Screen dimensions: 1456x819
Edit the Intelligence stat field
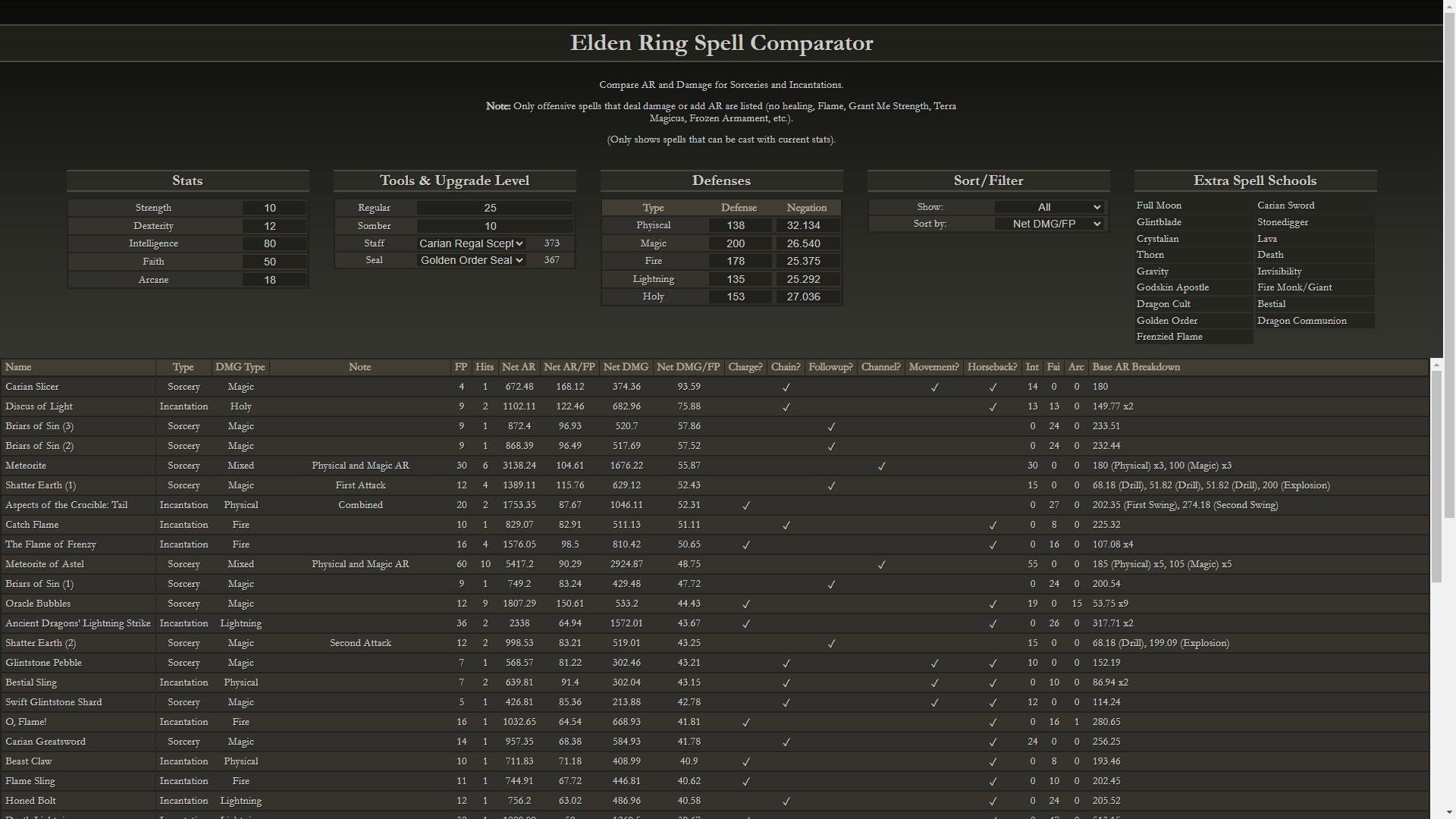274,243
